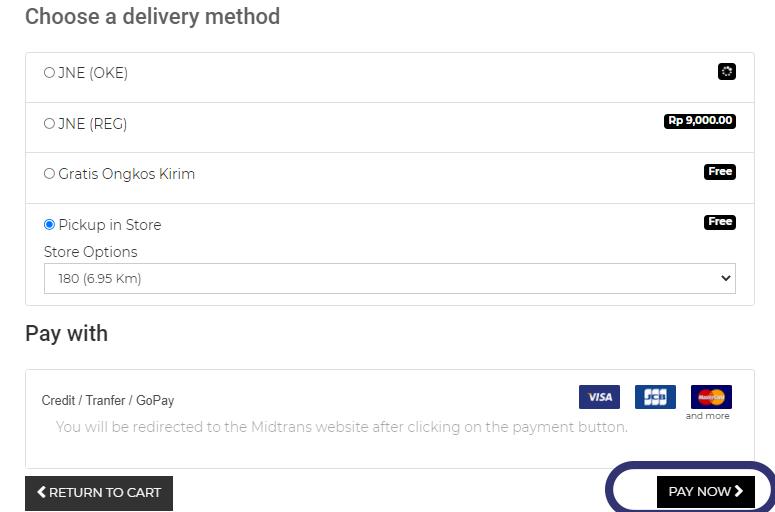Image resolution: width=775 pixels, height=512 pixels.
Task: Click the JNE (REG) delivery label text
Action: point(93,124)
